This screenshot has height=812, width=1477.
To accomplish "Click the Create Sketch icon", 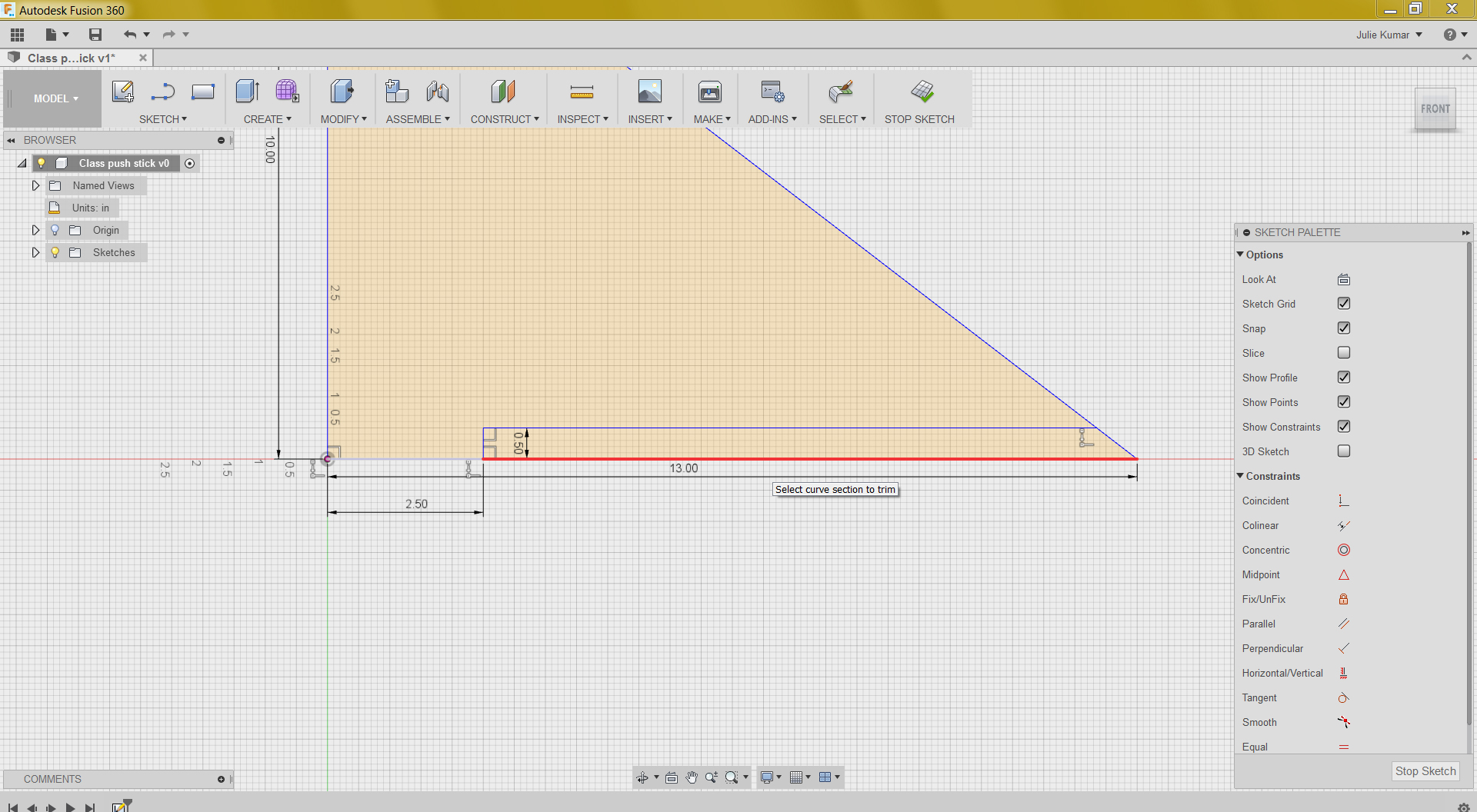I will pyautogui.click(x=123, y=92).
